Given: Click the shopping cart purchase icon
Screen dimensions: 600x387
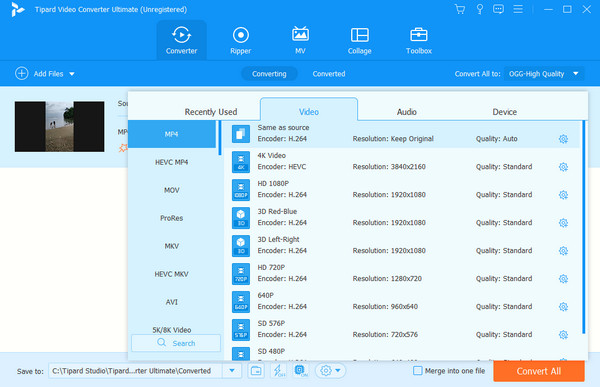Looking at the screenshot, I should (x=460, y=9).
